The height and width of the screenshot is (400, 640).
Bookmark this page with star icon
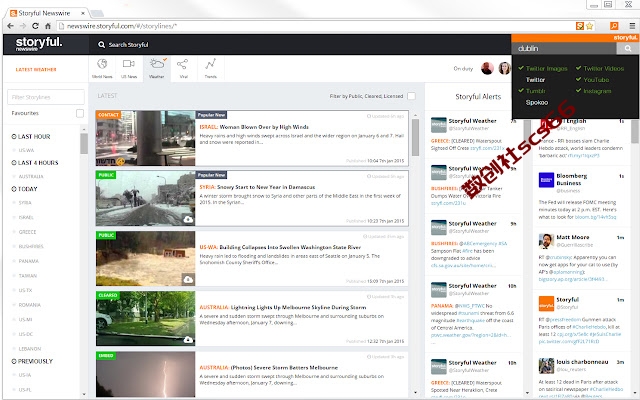(x=589, y=26)
